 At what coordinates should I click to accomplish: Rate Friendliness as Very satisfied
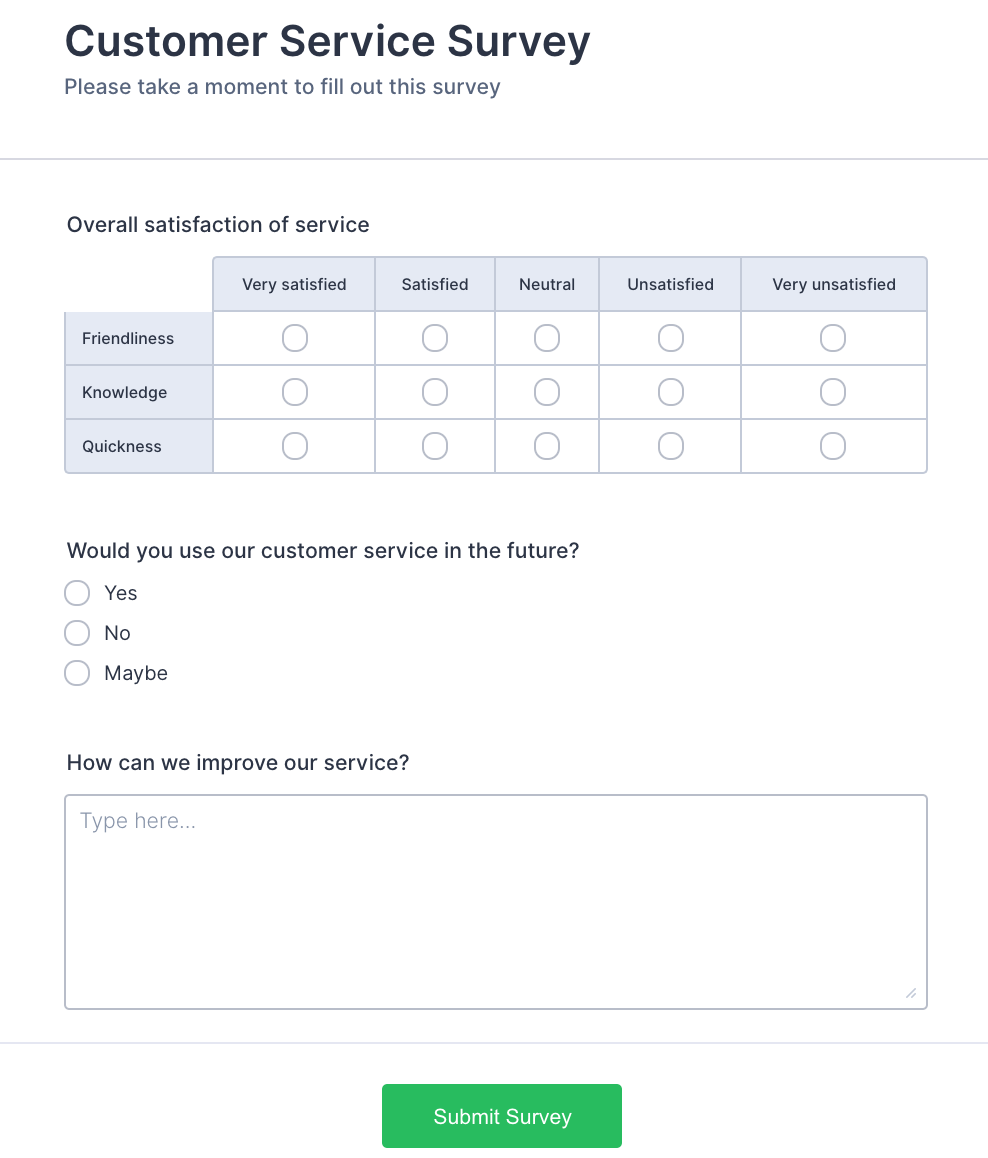pos(294,338)
